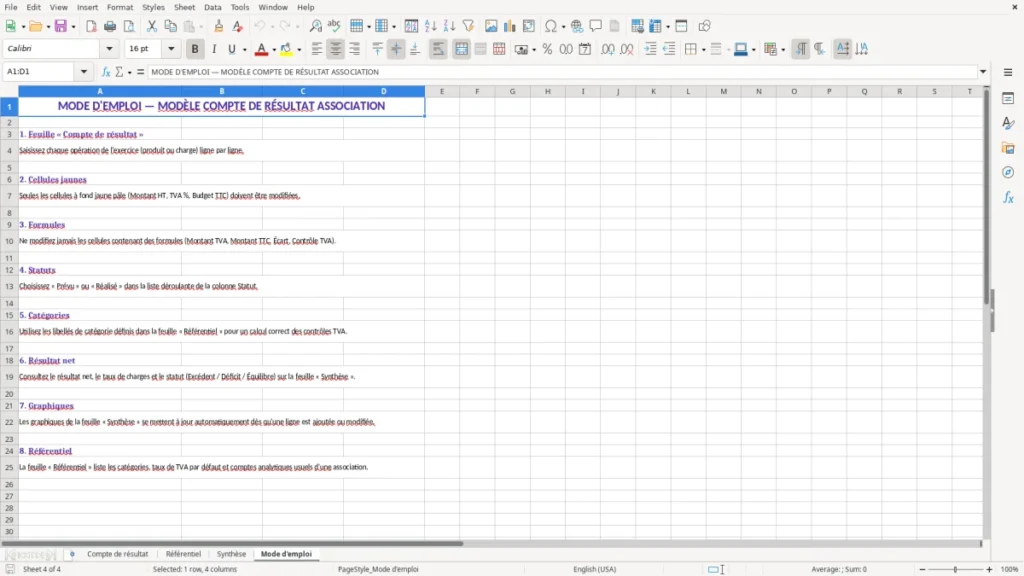Open the Data menu
1024x576 pixels.
[x=212, y=7]
